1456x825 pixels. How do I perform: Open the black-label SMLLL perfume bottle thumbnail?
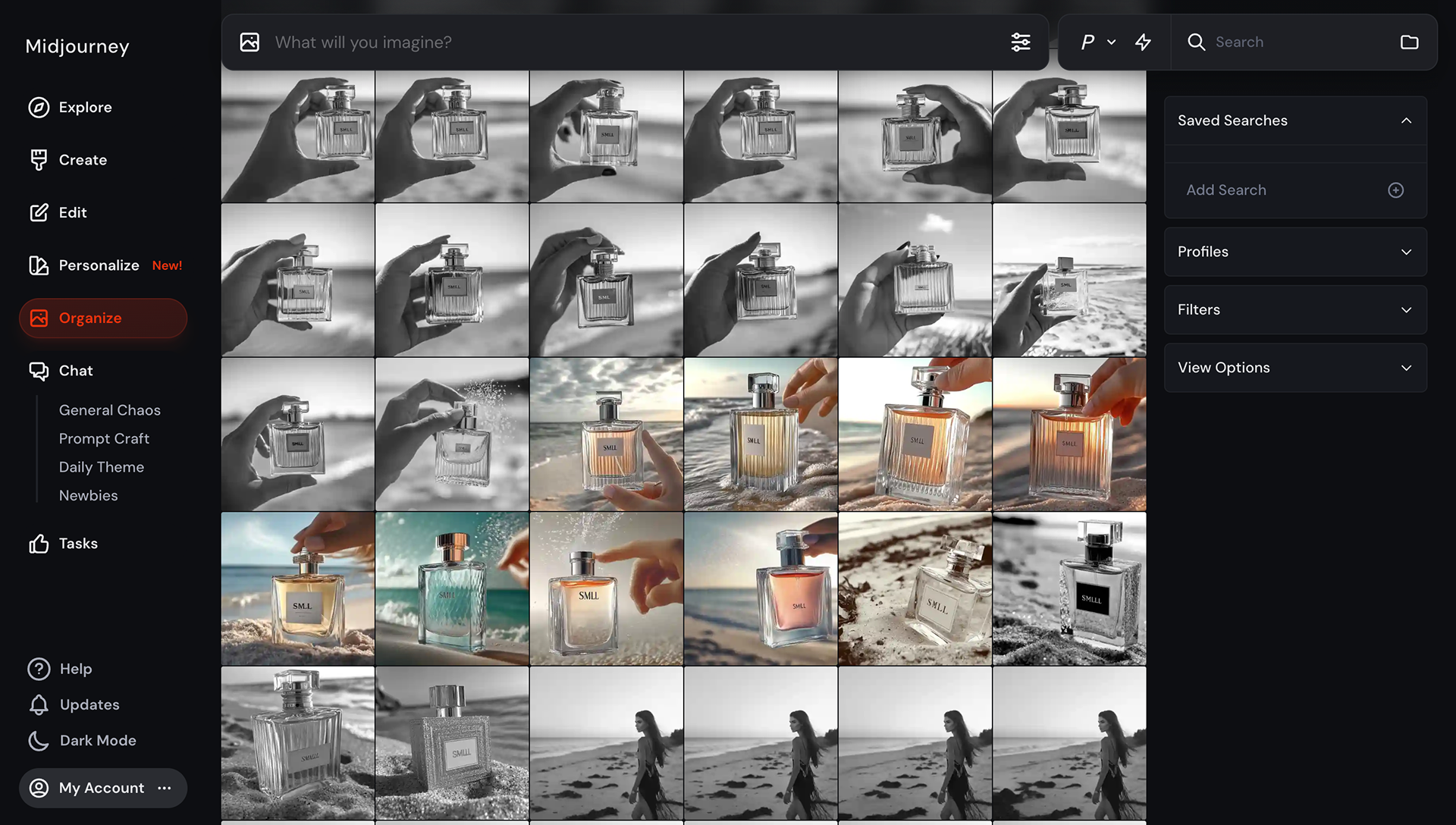pos(1069,589)
